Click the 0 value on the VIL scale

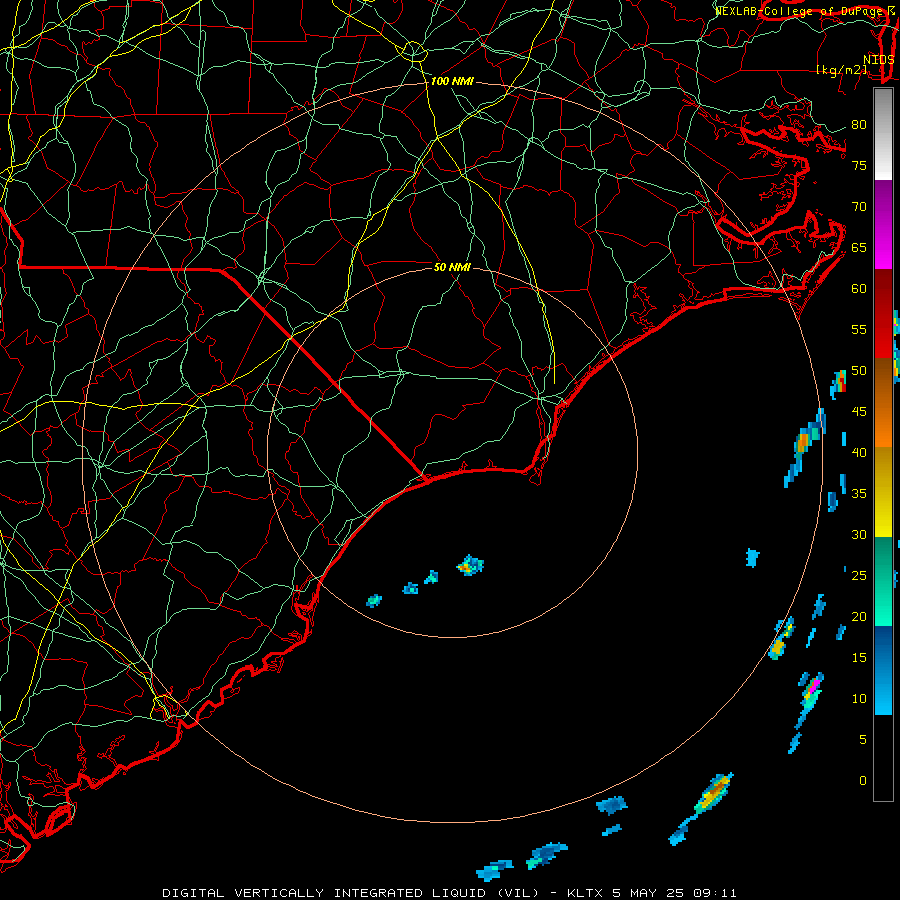863,781
